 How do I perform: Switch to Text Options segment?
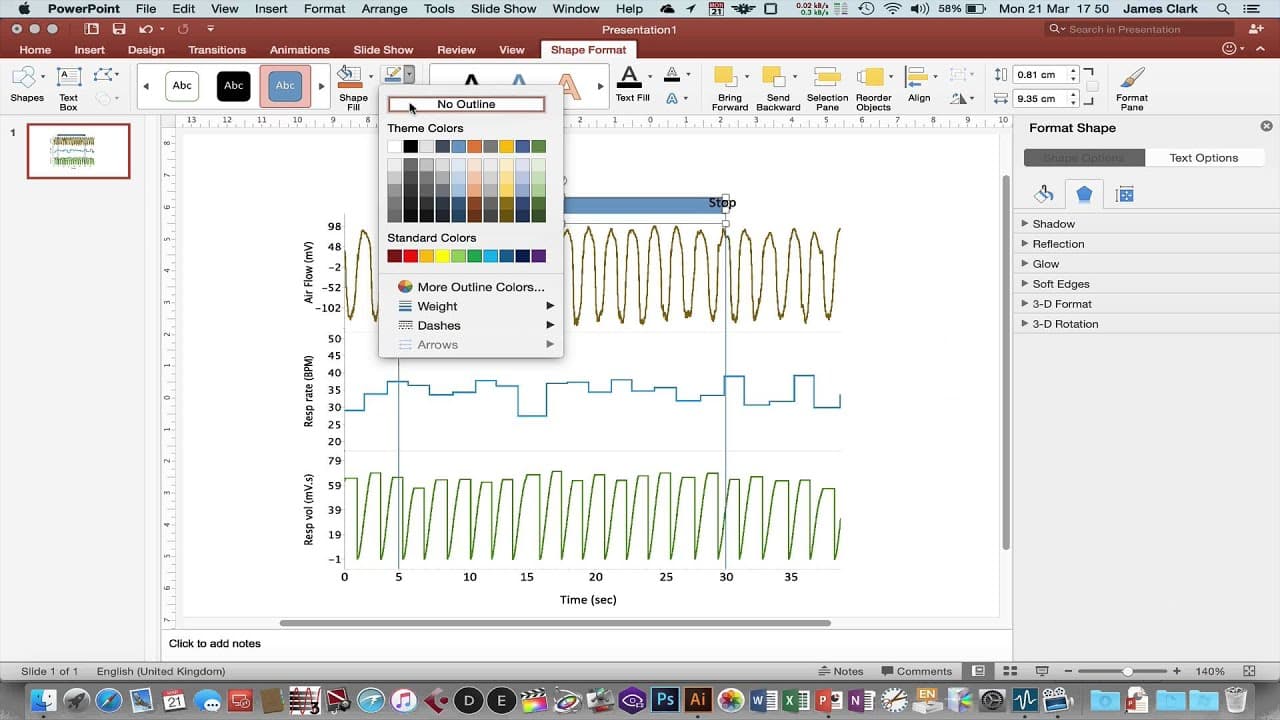pos(1203,158)
